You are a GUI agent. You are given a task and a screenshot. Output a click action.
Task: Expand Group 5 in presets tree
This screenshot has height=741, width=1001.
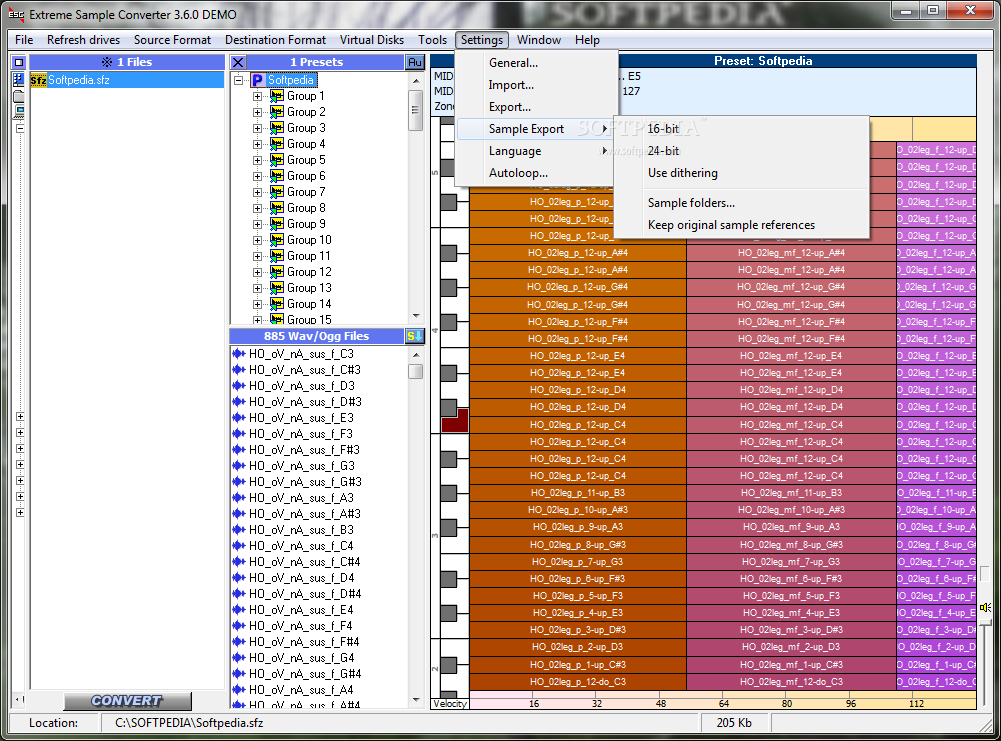257,160
